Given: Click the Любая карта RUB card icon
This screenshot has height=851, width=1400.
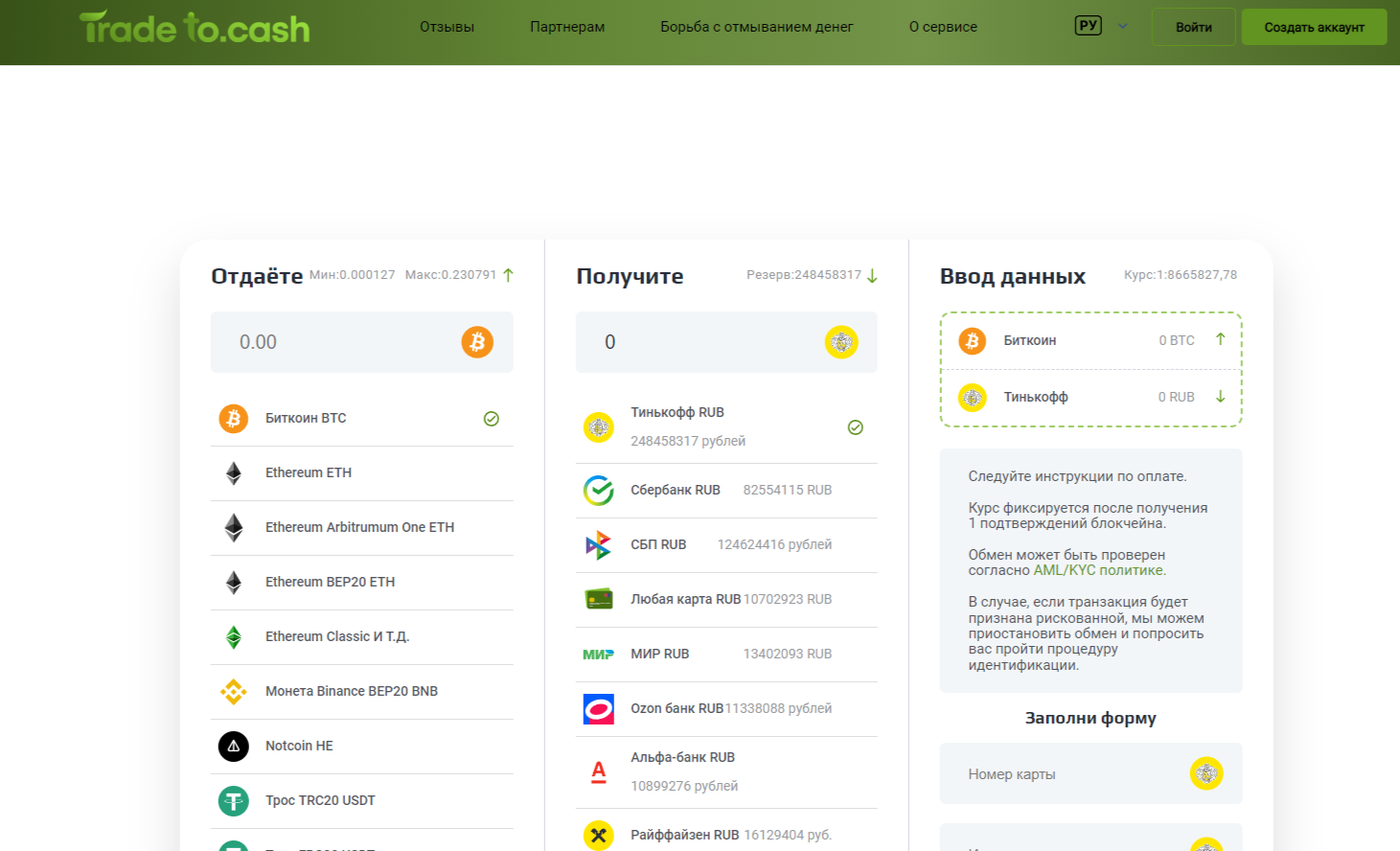Looking at the screenshot, I should 599,600.
